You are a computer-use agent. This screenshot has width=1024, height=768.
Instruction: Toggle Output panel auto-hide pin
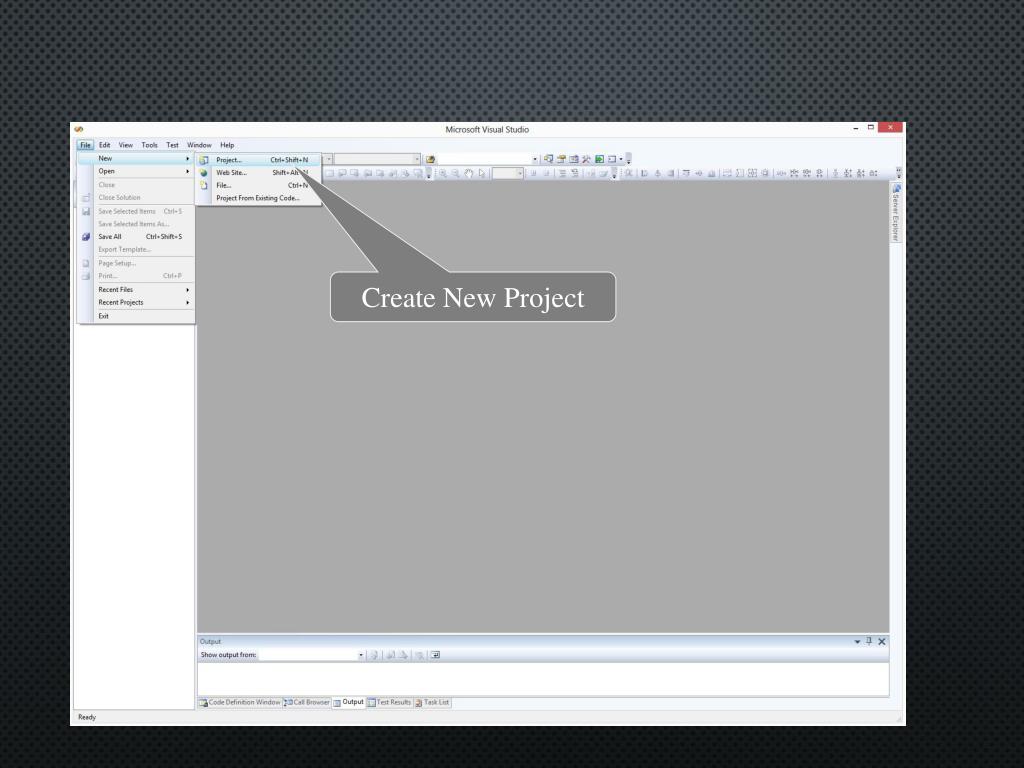coord(869,641)
